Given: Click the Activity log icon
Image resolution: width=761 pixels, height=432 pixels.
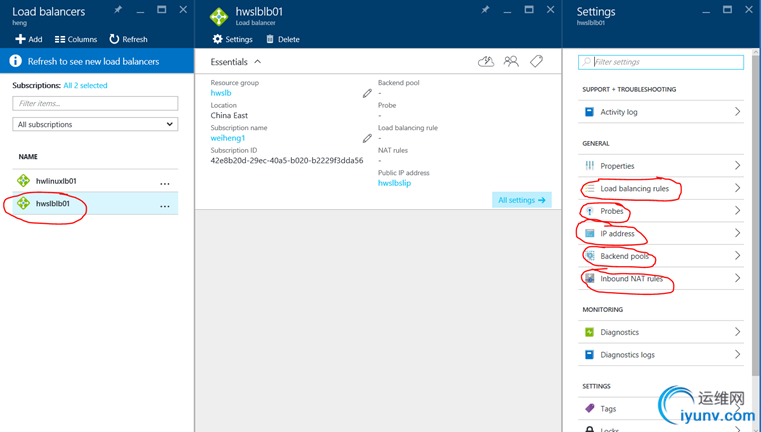Looking at the screenshot, I should 589,112.
